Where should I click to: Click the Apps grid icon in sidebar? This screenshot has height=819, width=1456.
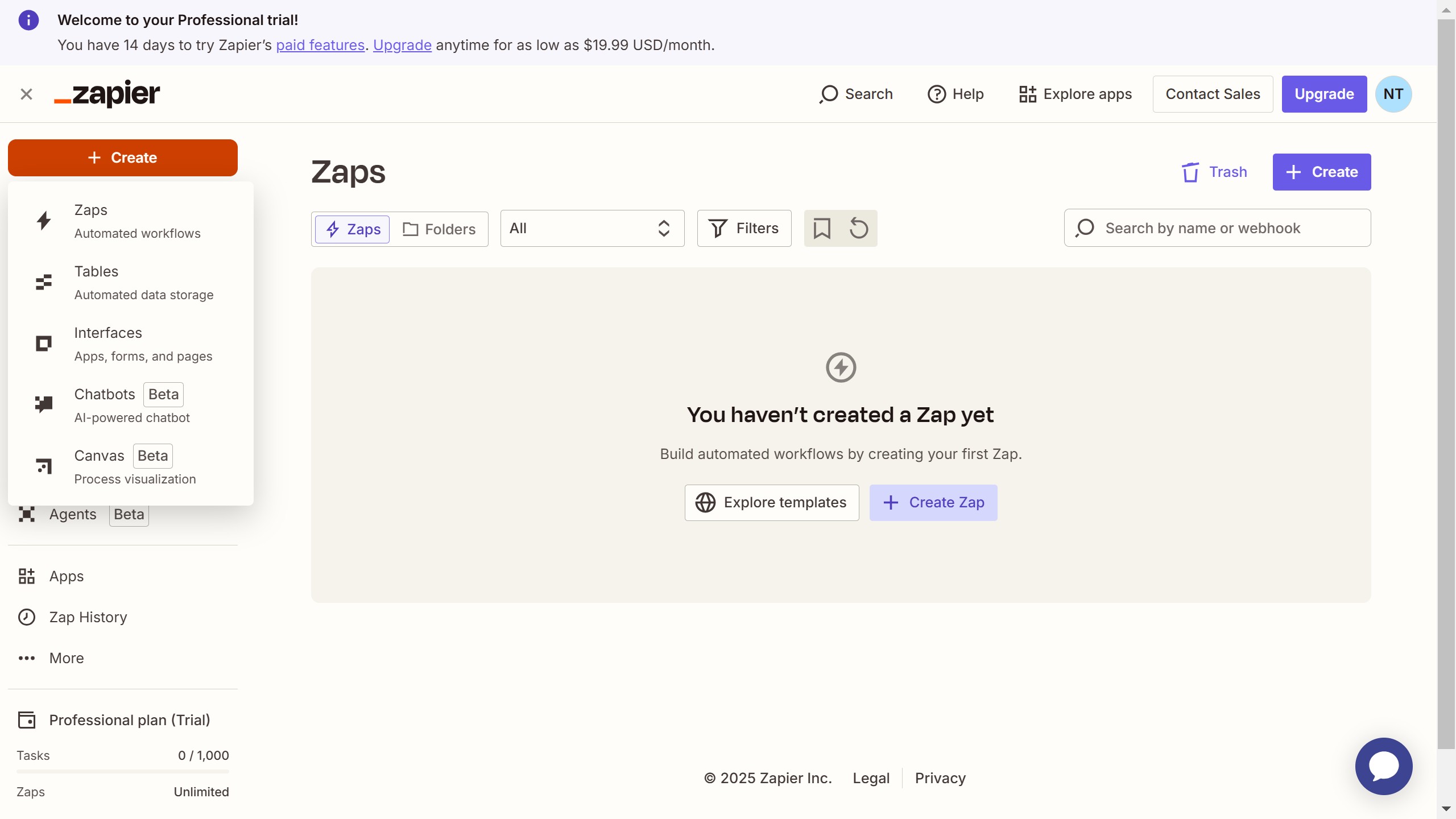click(x=27, y=576)
